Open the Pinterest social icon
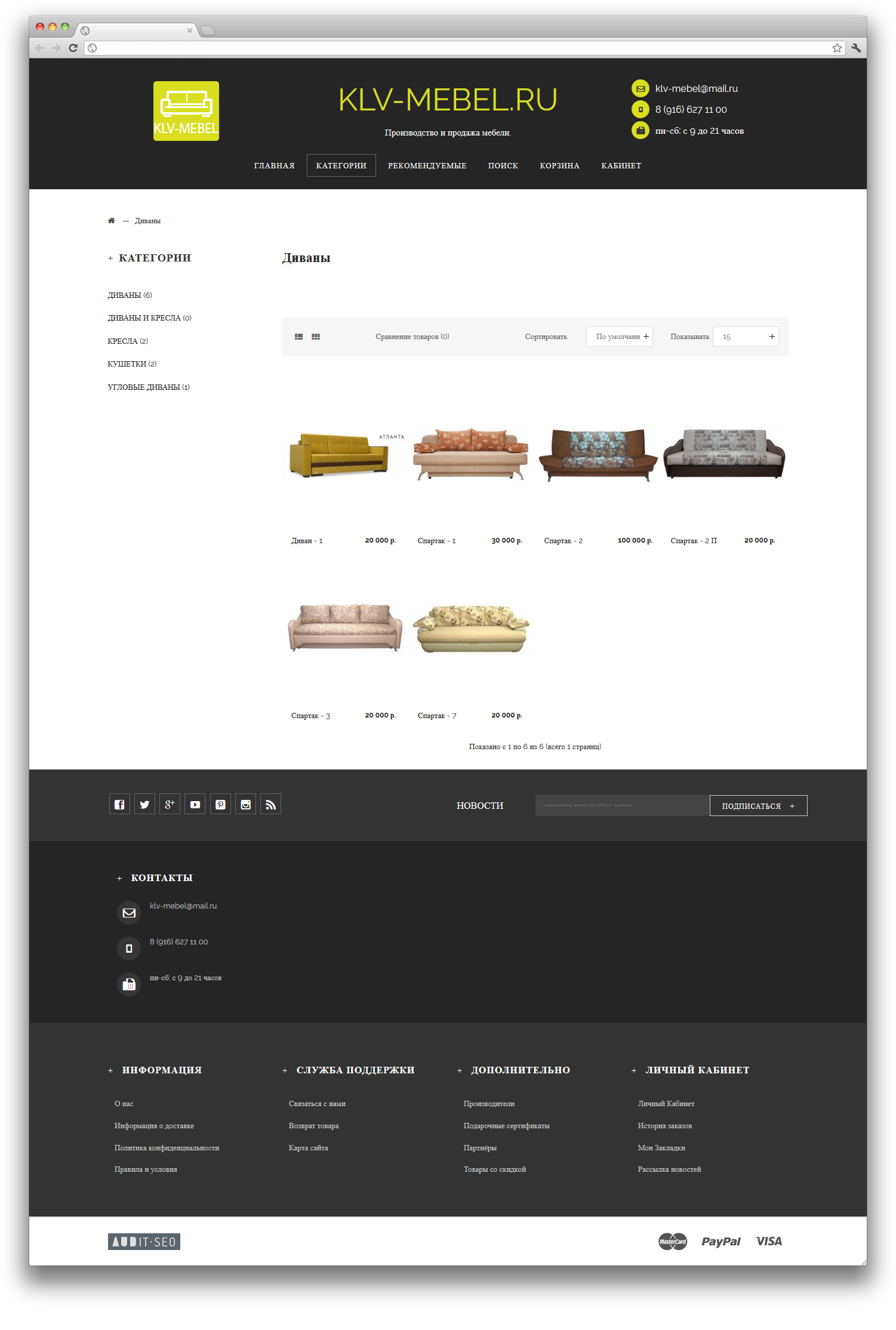Image resolution: width=896 pixels, height=1330 pixels. click(220, 804)
